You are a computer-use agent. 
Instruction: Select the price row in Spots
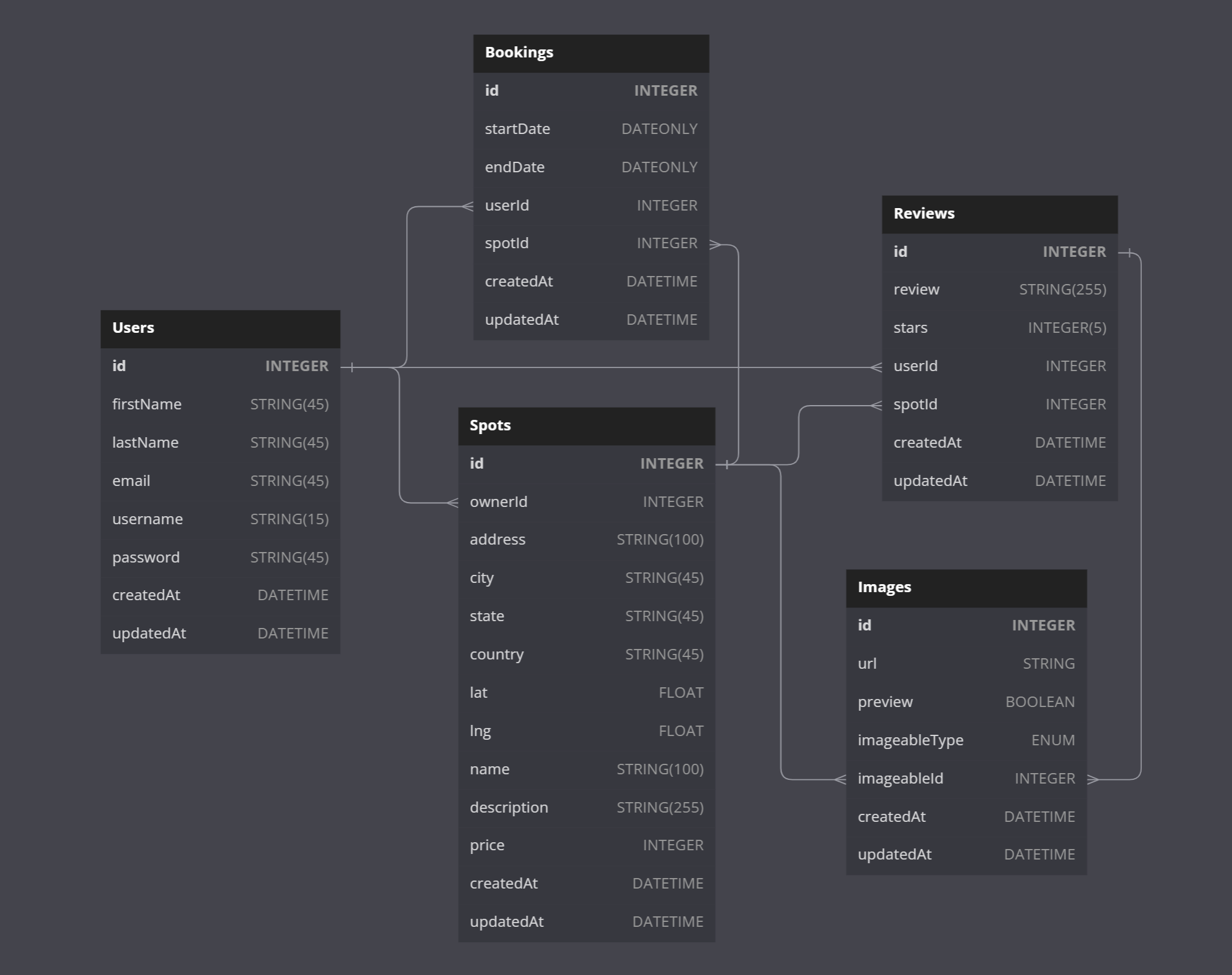(586, 845)
